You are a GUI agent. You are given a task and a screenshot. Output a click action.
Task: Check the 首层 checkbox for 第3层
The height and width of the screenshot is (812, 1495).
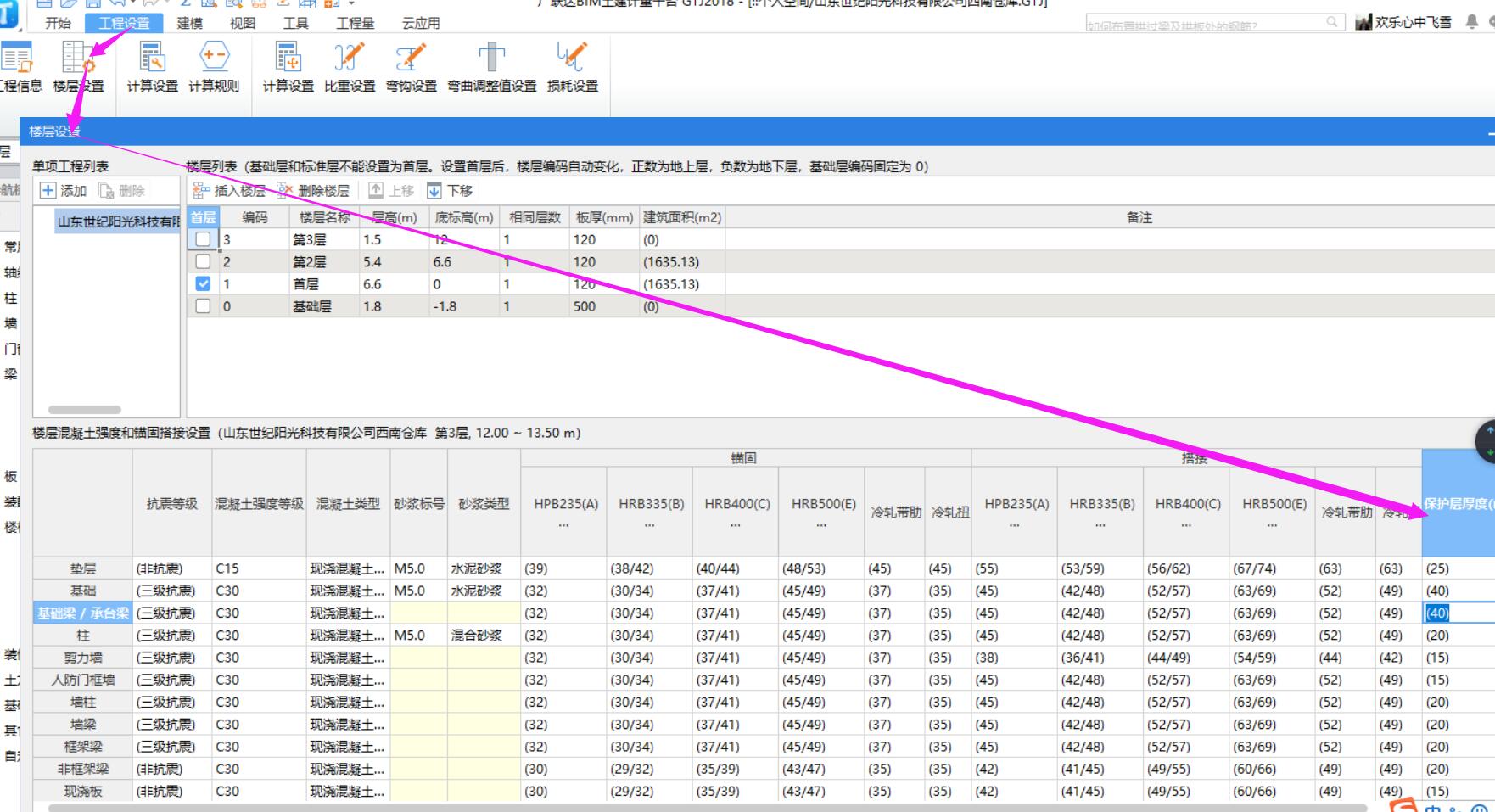(203, 240)
